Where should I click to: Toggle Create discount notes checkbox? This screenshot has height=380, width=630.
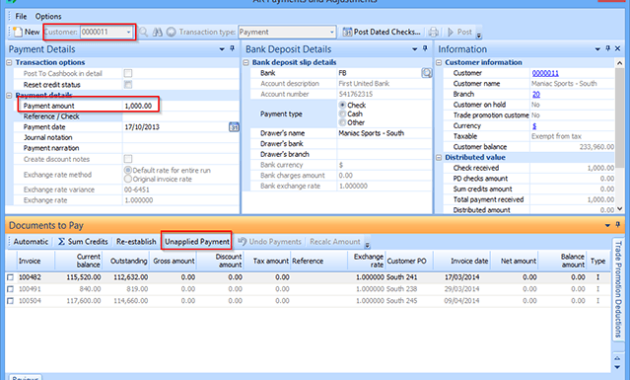(x=128, y=159)
